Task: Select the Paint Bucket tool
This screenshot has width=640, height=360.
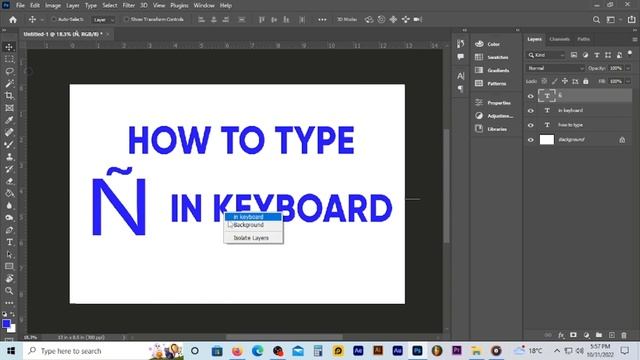Action: click(x=9, y=193)
